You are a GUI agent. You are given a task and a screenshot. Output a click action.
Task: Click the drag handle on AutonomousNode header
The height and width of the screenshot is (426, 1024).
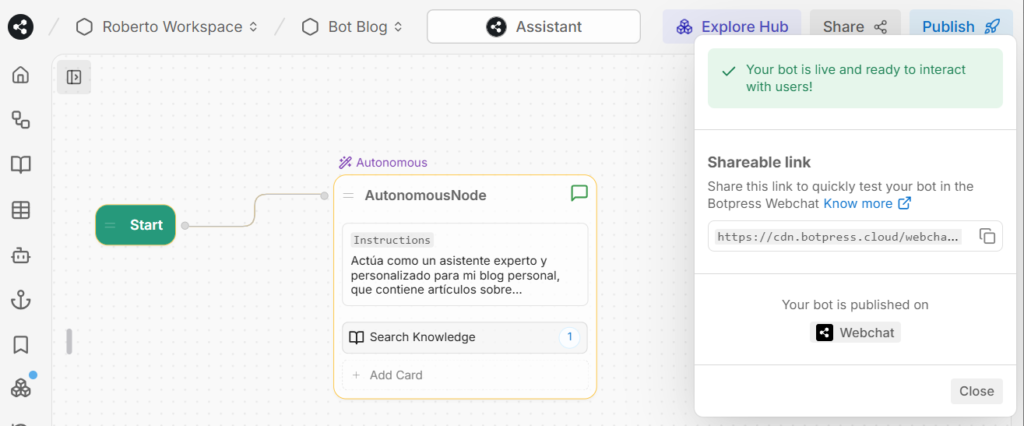click(x=349, y=195)
